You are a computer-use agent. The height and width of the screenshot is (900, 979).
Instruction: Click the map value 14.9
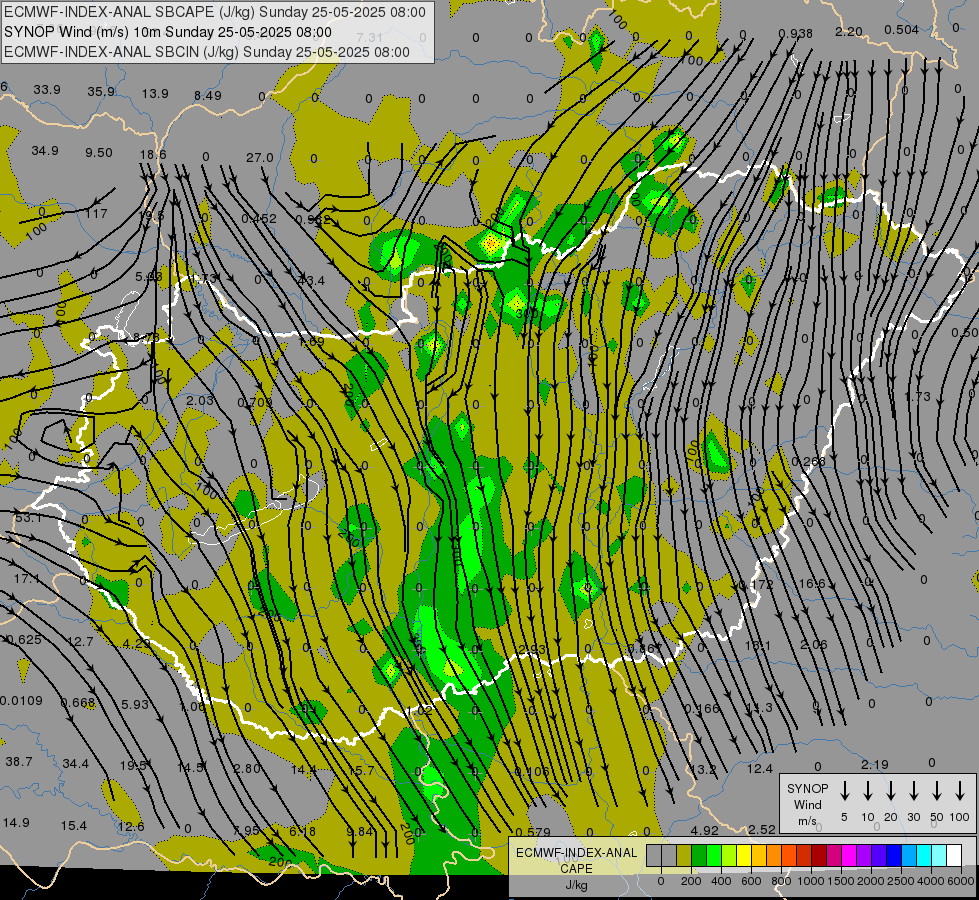click(16, 823)
